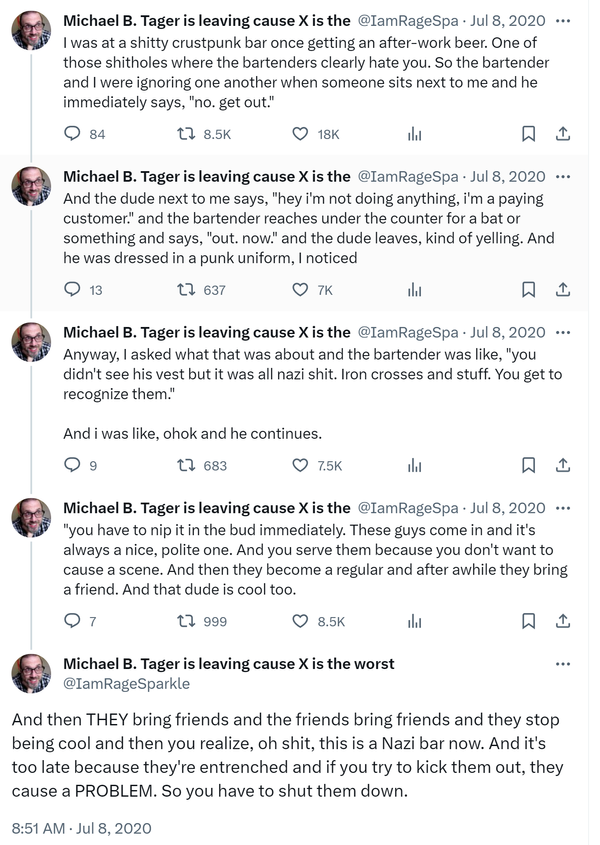
Task: View analytics of the first tweet
Action: [x=414, y=134]
